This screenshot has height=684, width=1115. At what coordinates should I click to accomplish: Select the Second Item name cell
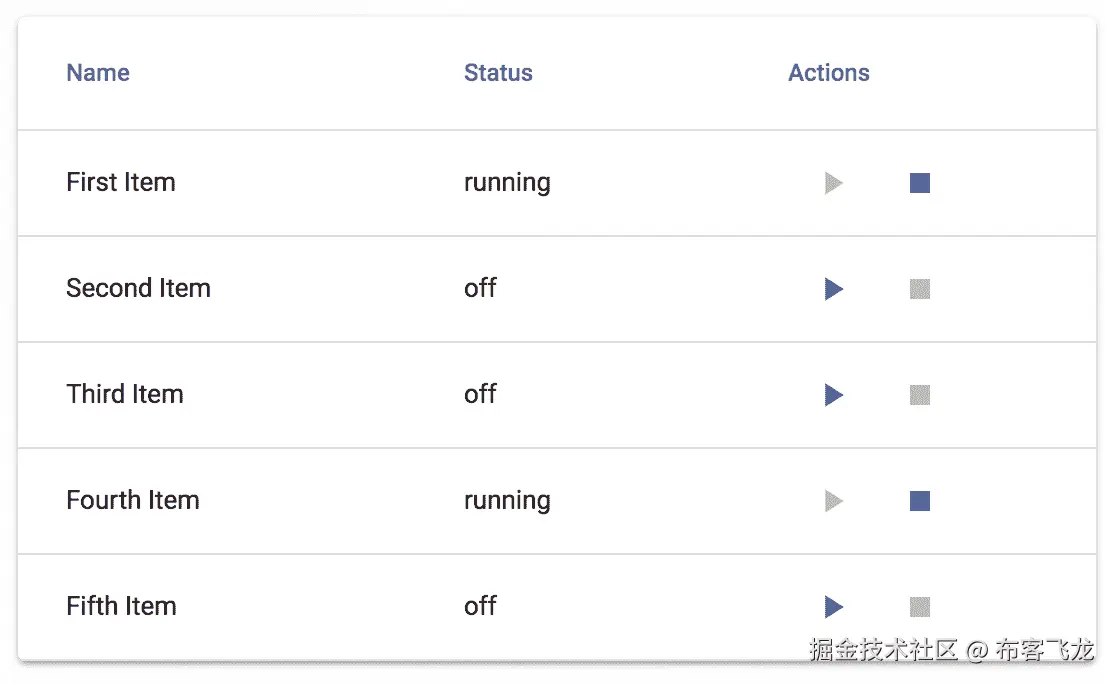tap(138, 289)
